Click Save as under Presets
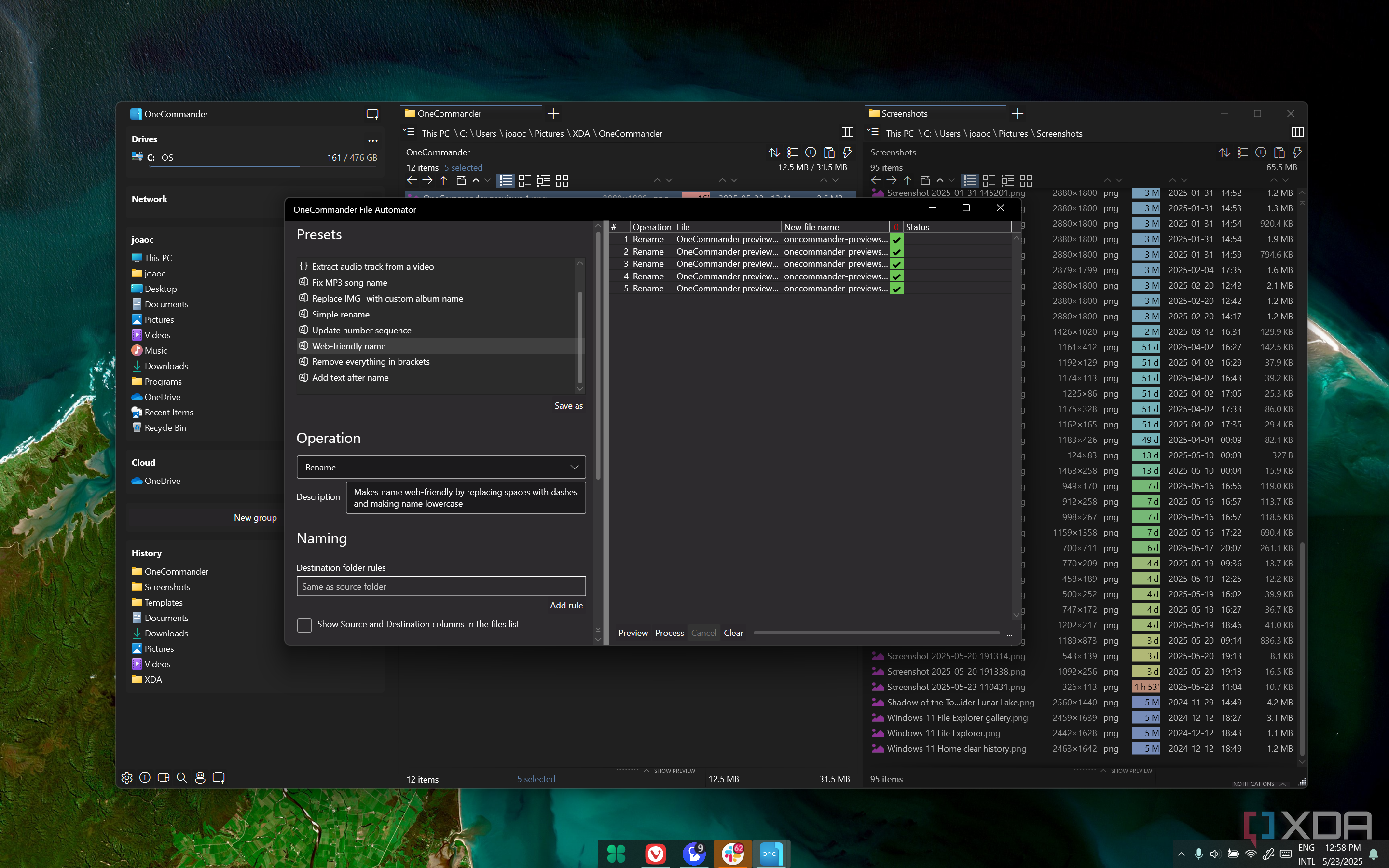Image resolution: width=1389 pixels, height=868 pixels. click(x=568, y=405)
